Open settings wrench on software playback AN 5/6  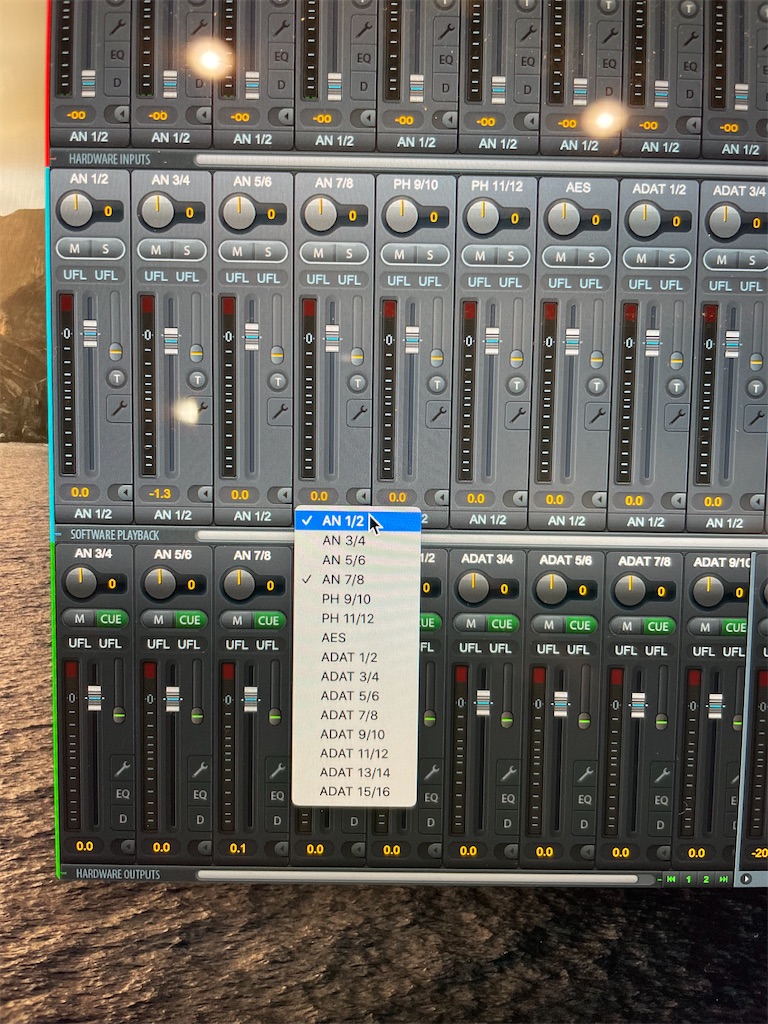[x=200, y=769]
